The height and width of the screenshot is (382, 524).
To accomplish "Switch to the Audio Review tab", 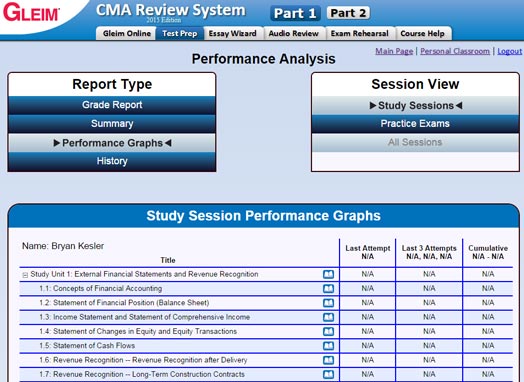I will click(x=294, y=33).
